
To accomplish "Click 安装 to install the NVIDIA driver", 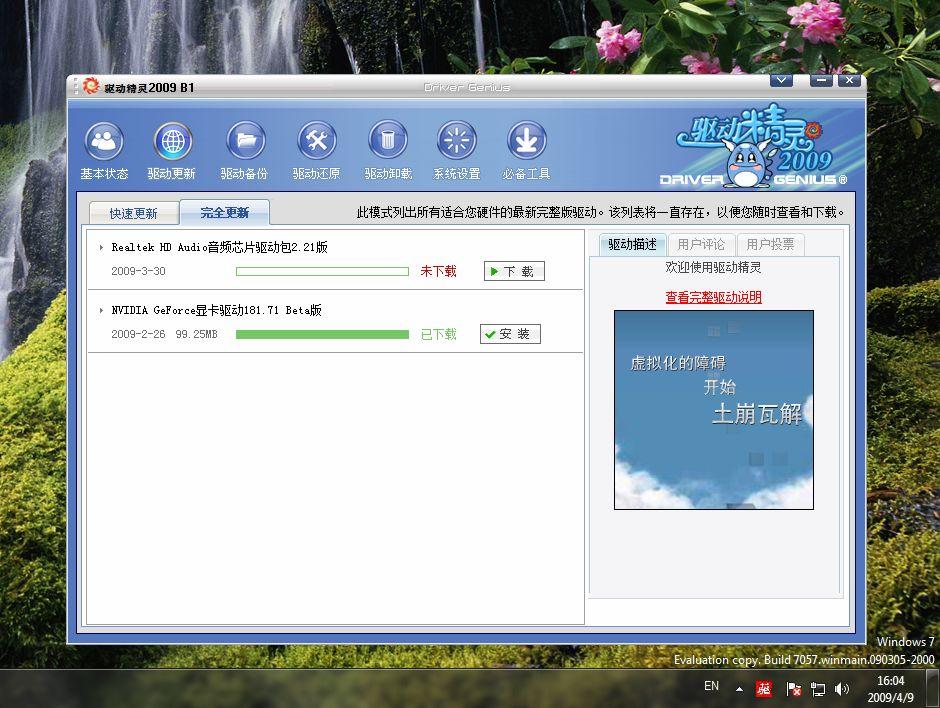I will coord(509,333).
